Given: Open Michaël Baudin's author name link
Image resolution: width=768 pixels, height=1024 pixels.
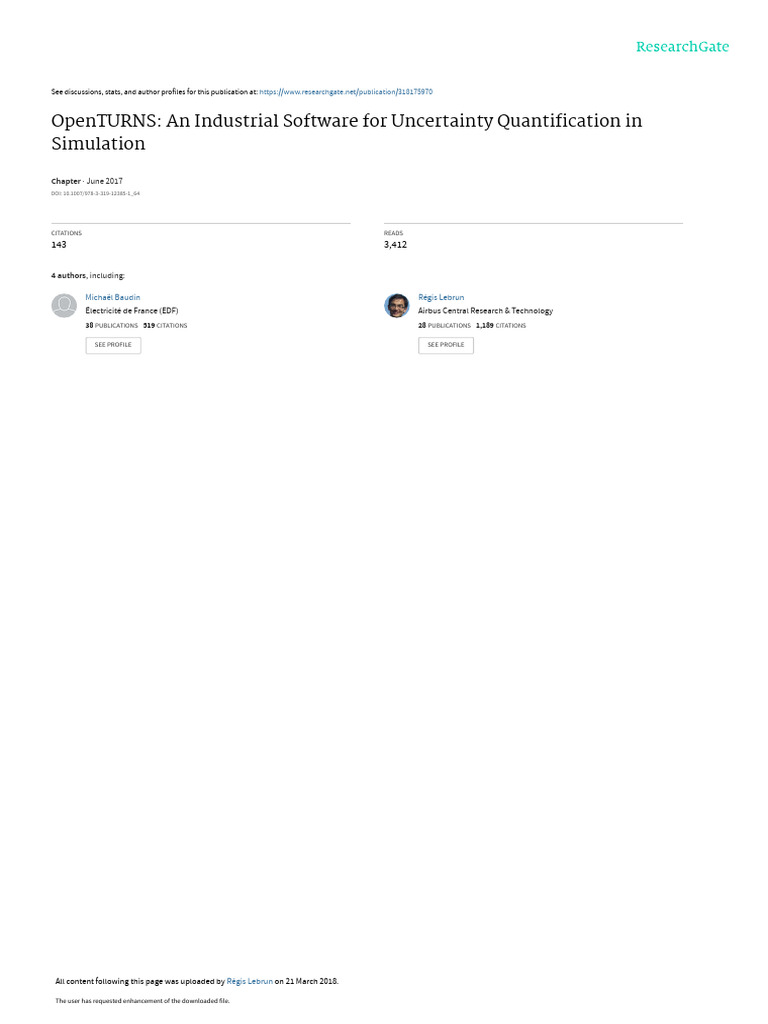Looking at the screenshot, I should click(x=113, y=298).
